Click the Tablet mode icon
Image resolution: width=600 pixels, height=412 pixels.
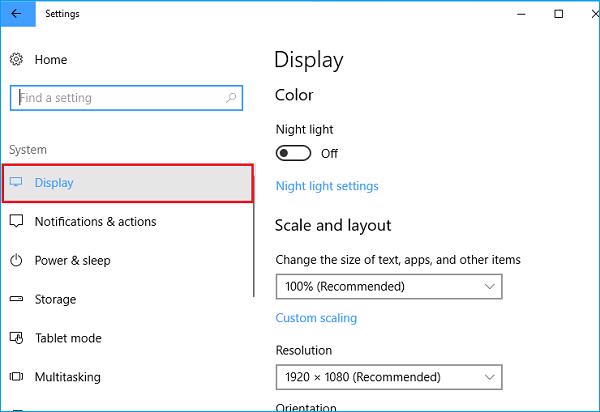16,338
